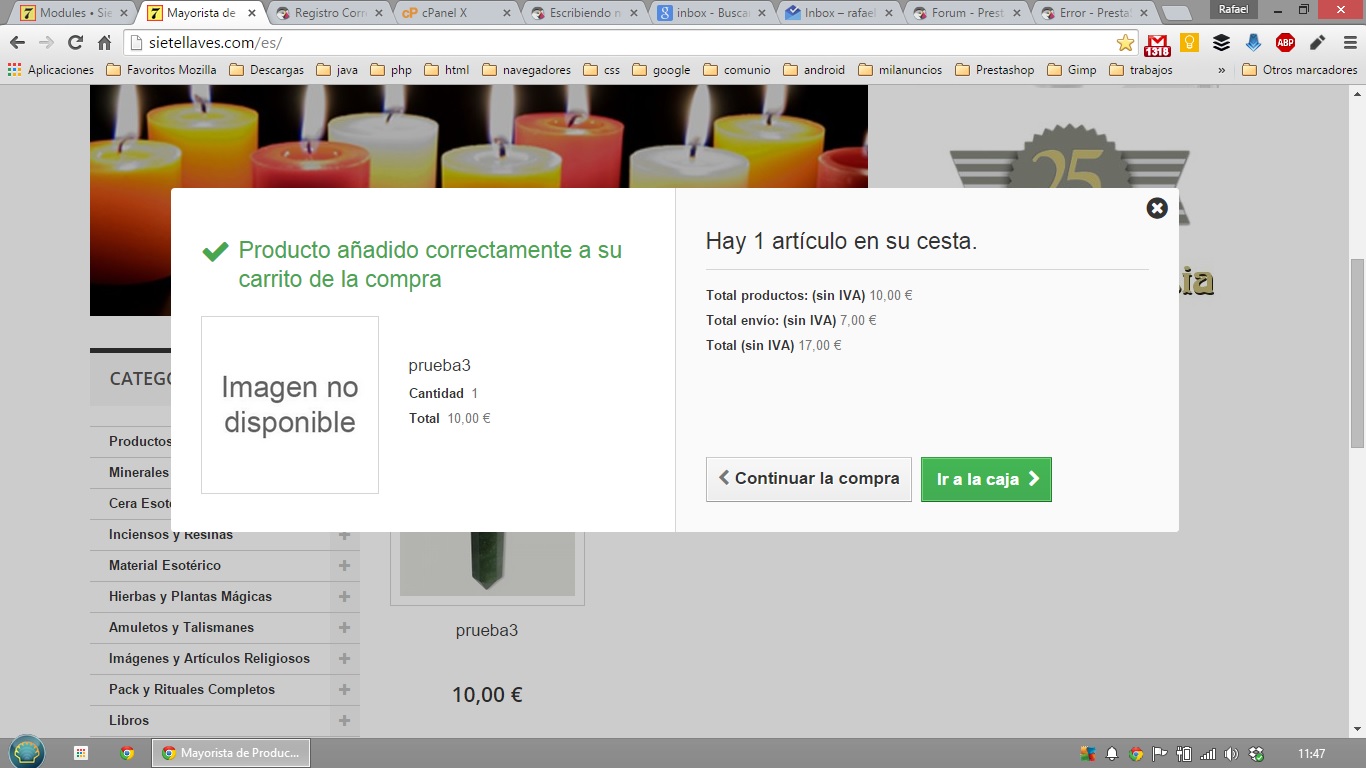Click the Windows Start button

26,753
